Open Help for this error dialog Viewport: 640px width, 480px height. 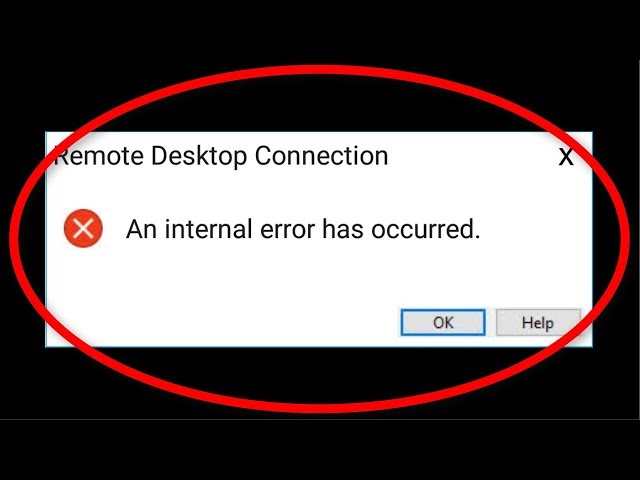click(538, 322)
